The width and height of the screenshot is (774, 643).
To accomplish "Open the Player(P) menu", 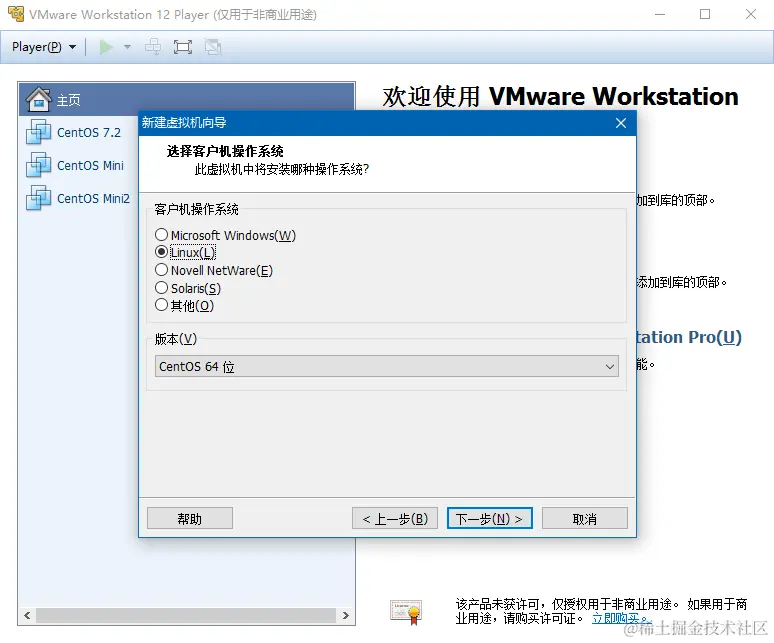I will click(x=44, y=47).
